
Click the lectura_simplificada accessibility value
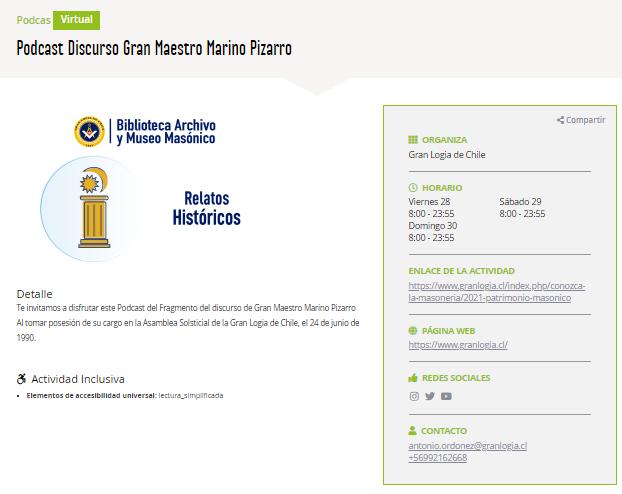tap(191, 395)
